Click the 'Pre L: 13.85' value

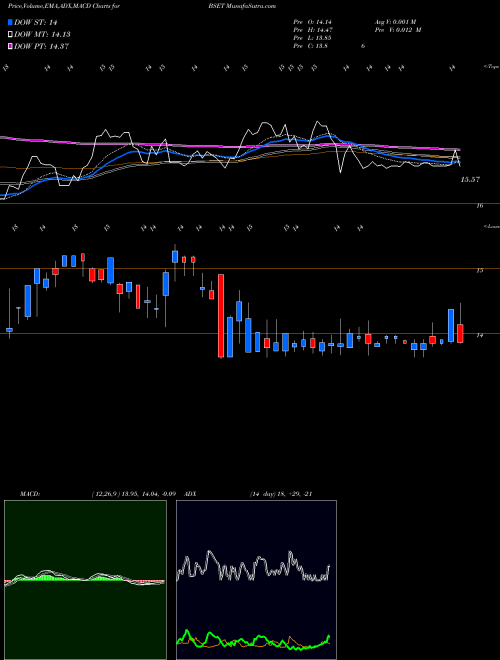(x=312, y=38)
